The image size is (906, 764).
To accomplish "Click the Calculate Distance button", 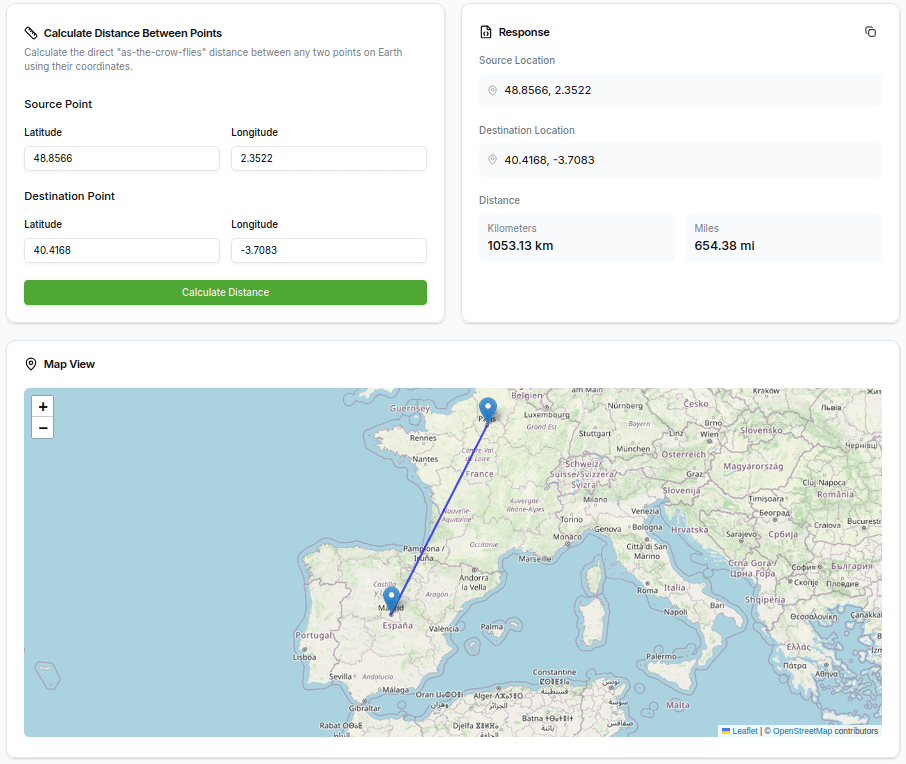I will [x=225, y=292].
